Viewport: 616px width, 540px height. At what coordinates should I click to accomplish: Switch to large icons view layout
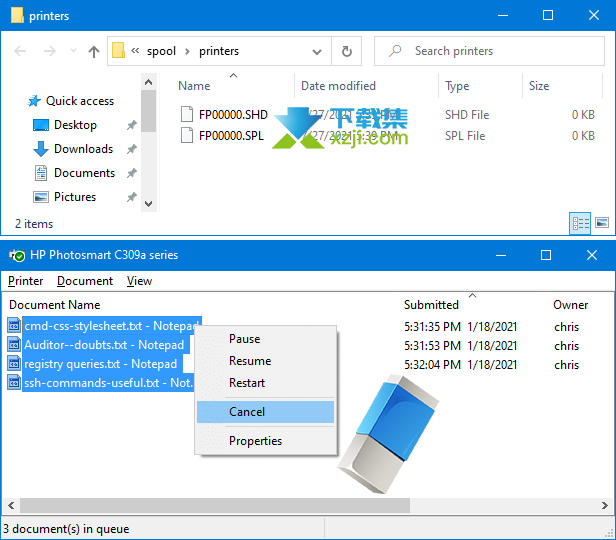602,223
